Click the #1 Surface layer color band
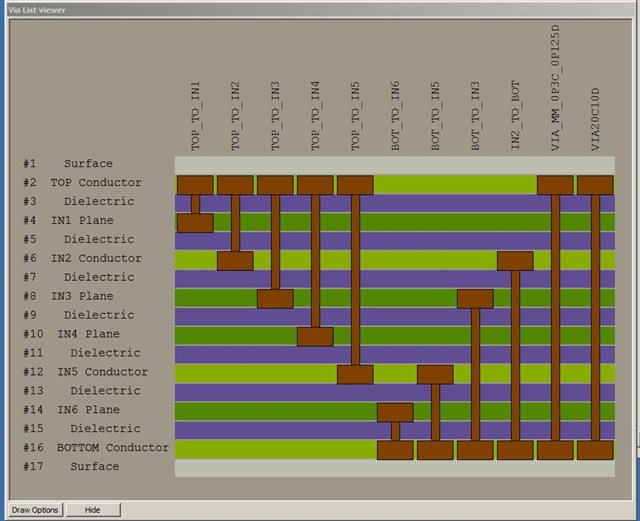This screenshot has width=640, height=521. (x=395, y=164)
